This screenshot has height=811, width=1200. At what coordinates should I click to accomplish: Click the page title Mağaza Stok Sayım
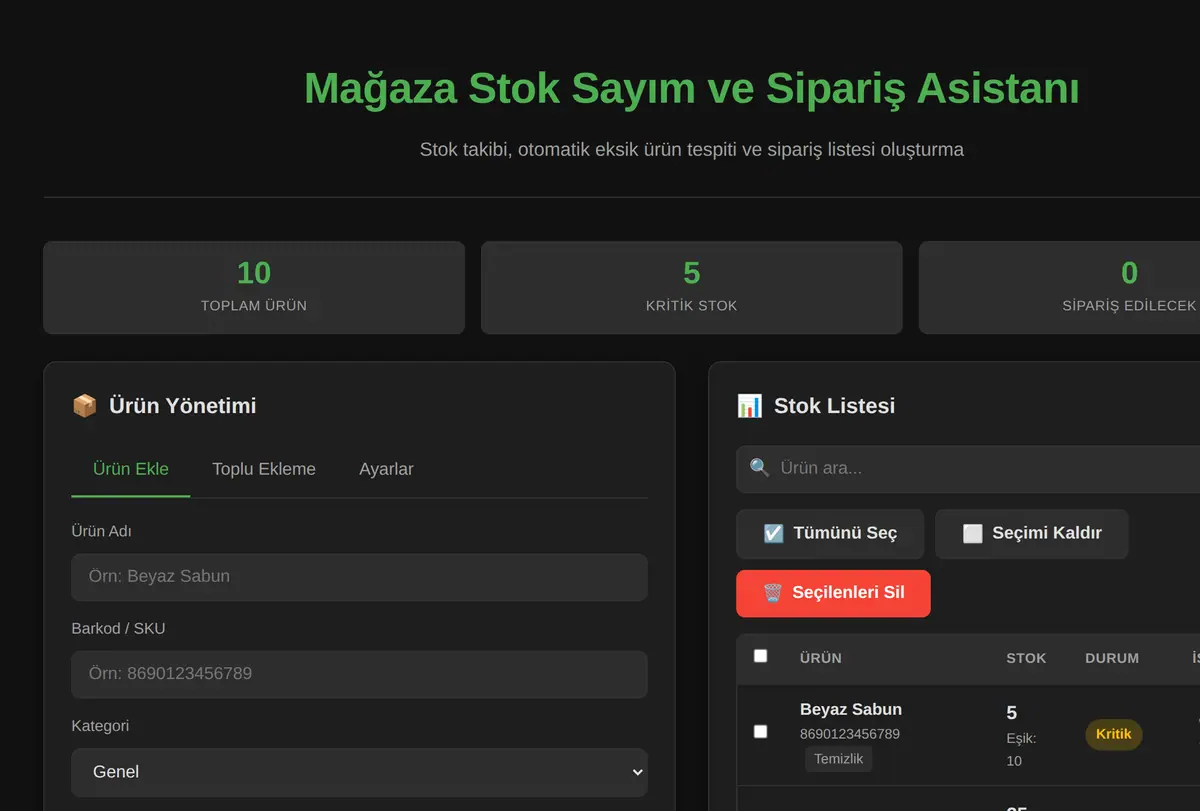(691, 88)
